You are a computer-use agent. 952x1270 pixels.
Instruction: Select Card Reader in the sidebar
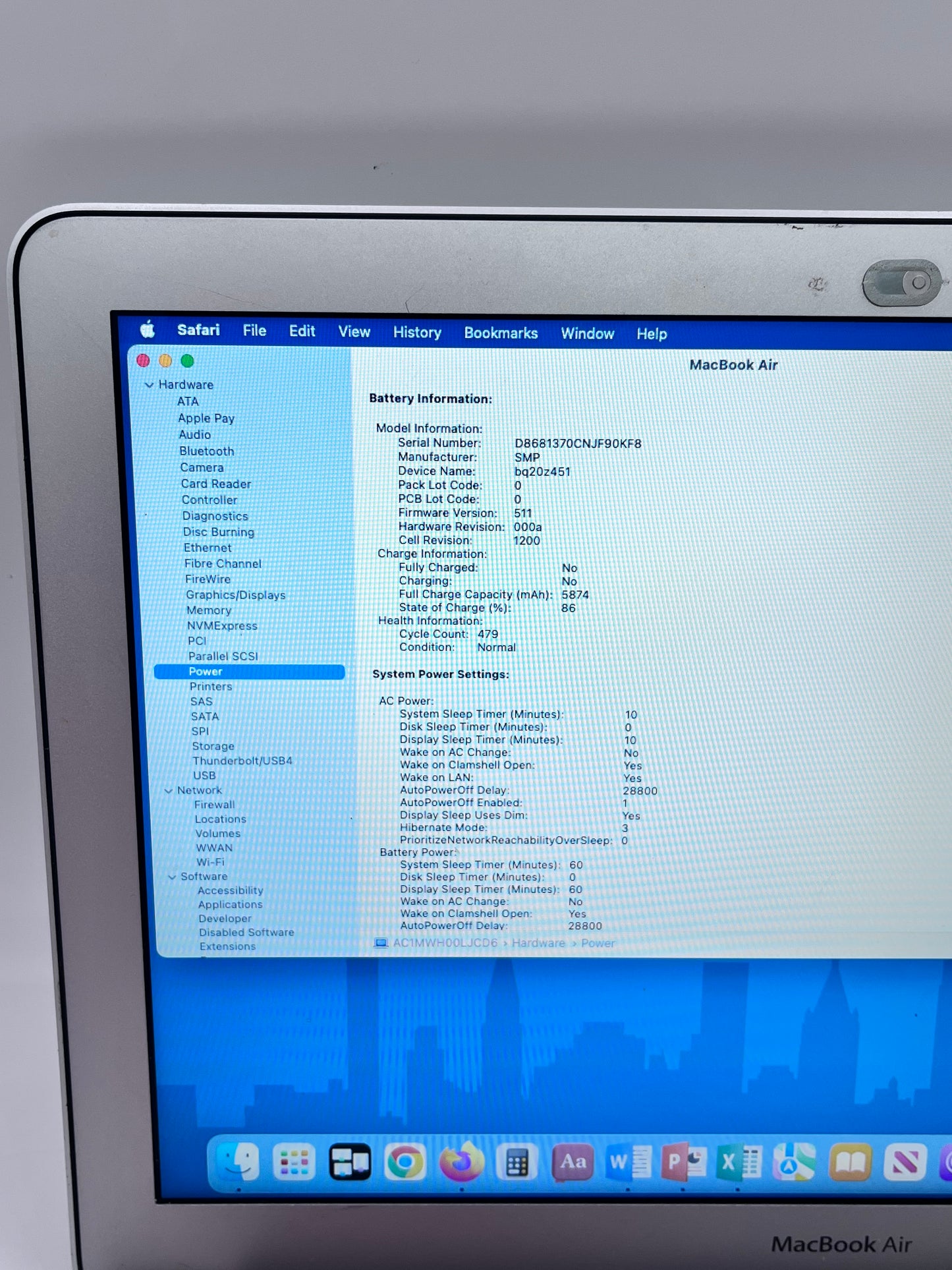pyautogui.click(x=216, y=484)
